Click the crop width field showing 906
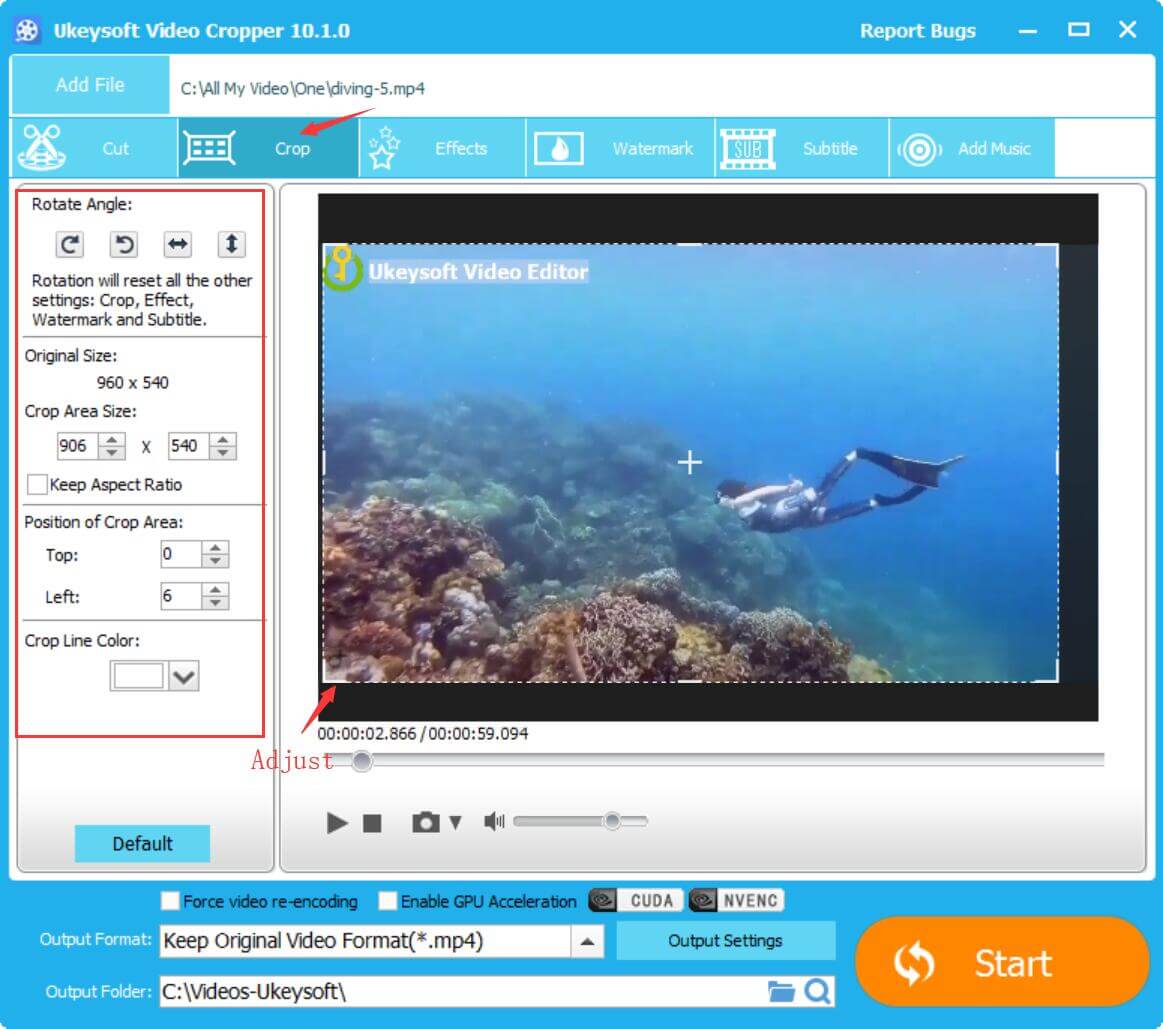Image resolution: width=1163 pixels, height=1029 pixels. [77, 446]
